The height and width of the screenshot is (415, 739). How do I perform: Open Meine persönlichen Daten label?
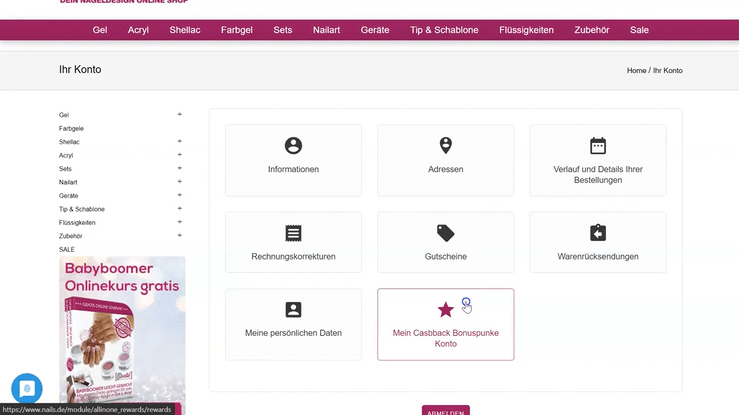point(293,333)
